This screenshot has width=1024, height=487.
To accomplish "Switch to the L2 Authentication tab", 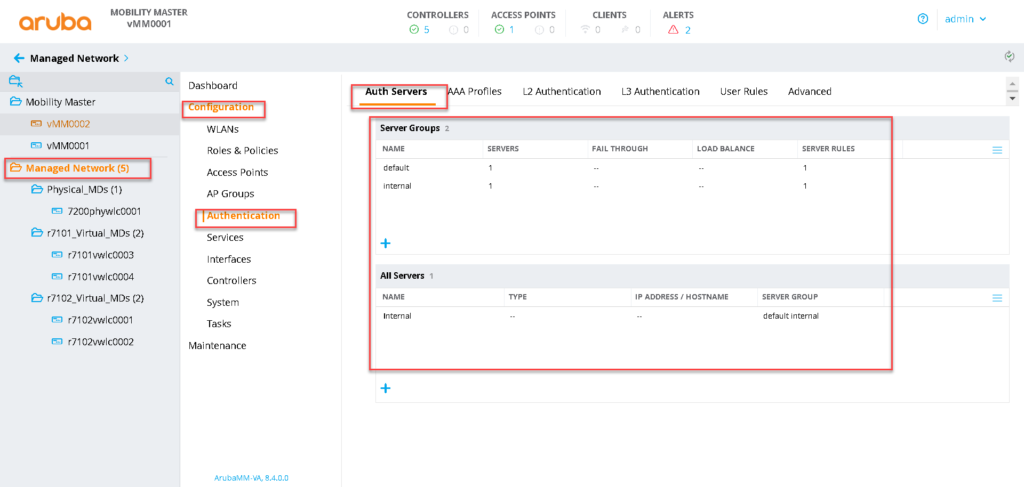I will (x=561, y=92).
